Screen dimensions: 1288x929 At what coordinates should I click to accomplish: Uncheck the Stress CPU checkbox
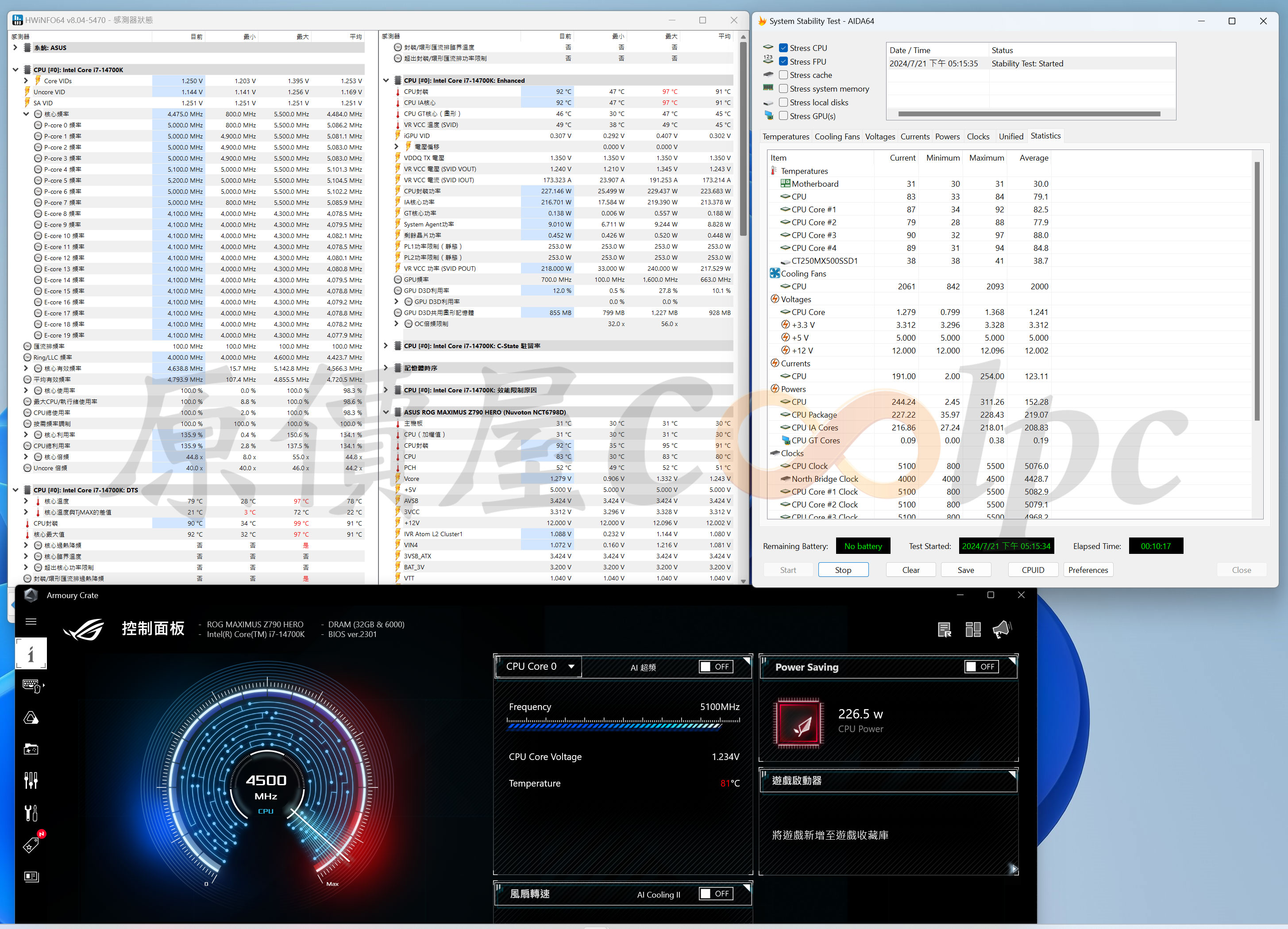tap(783, 48)
